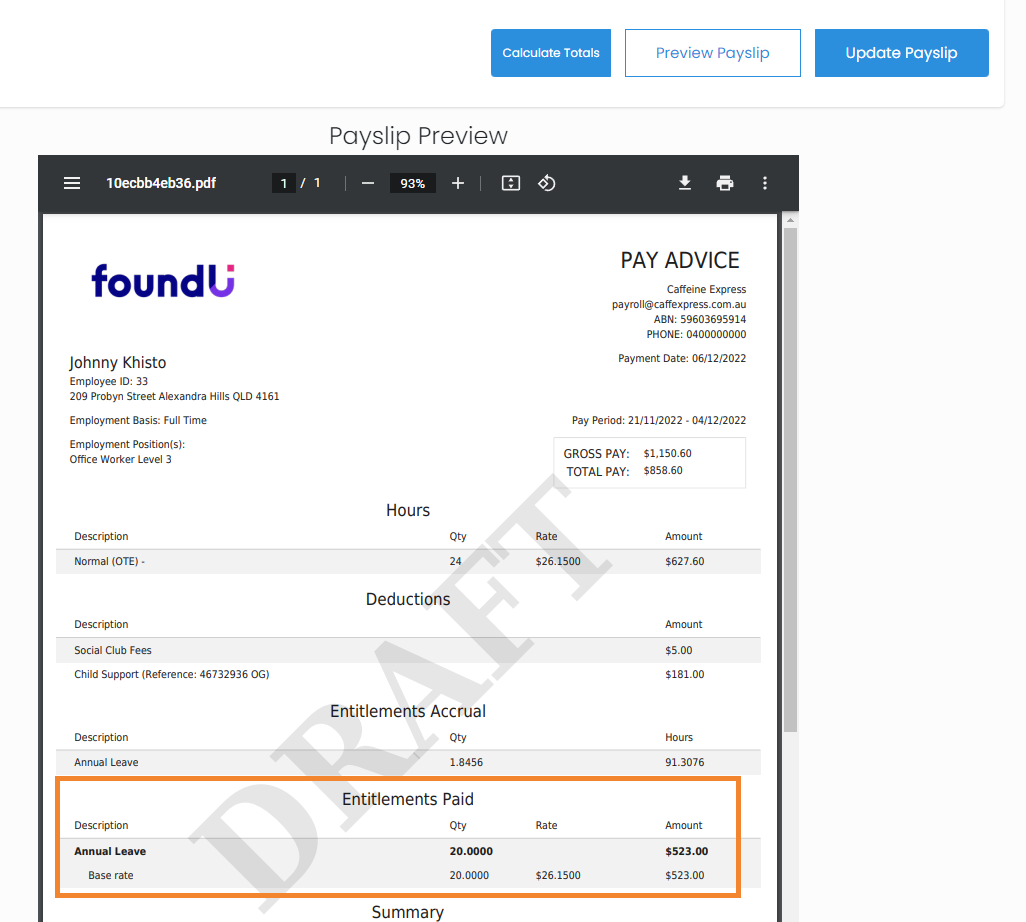Click the 10ecbb4eb36.pdf file name
Viewport: 1026px width, 922px height.
[x=161, y=183]
